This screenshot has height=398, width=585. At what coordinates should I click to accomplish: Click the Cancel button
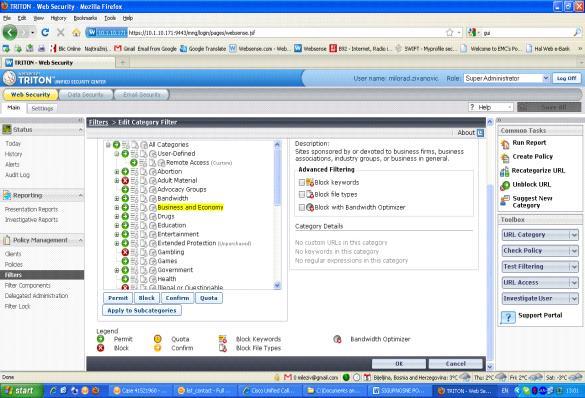pos(456,364)
